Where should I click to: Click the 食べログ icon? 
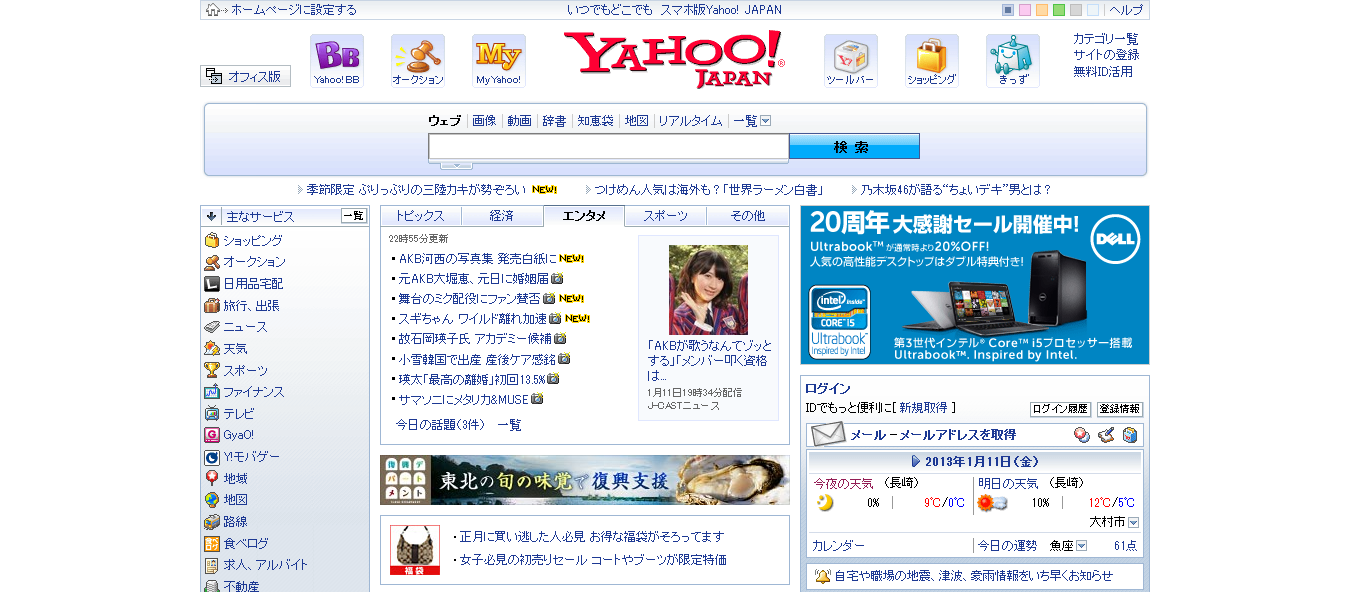pos(212,544)
